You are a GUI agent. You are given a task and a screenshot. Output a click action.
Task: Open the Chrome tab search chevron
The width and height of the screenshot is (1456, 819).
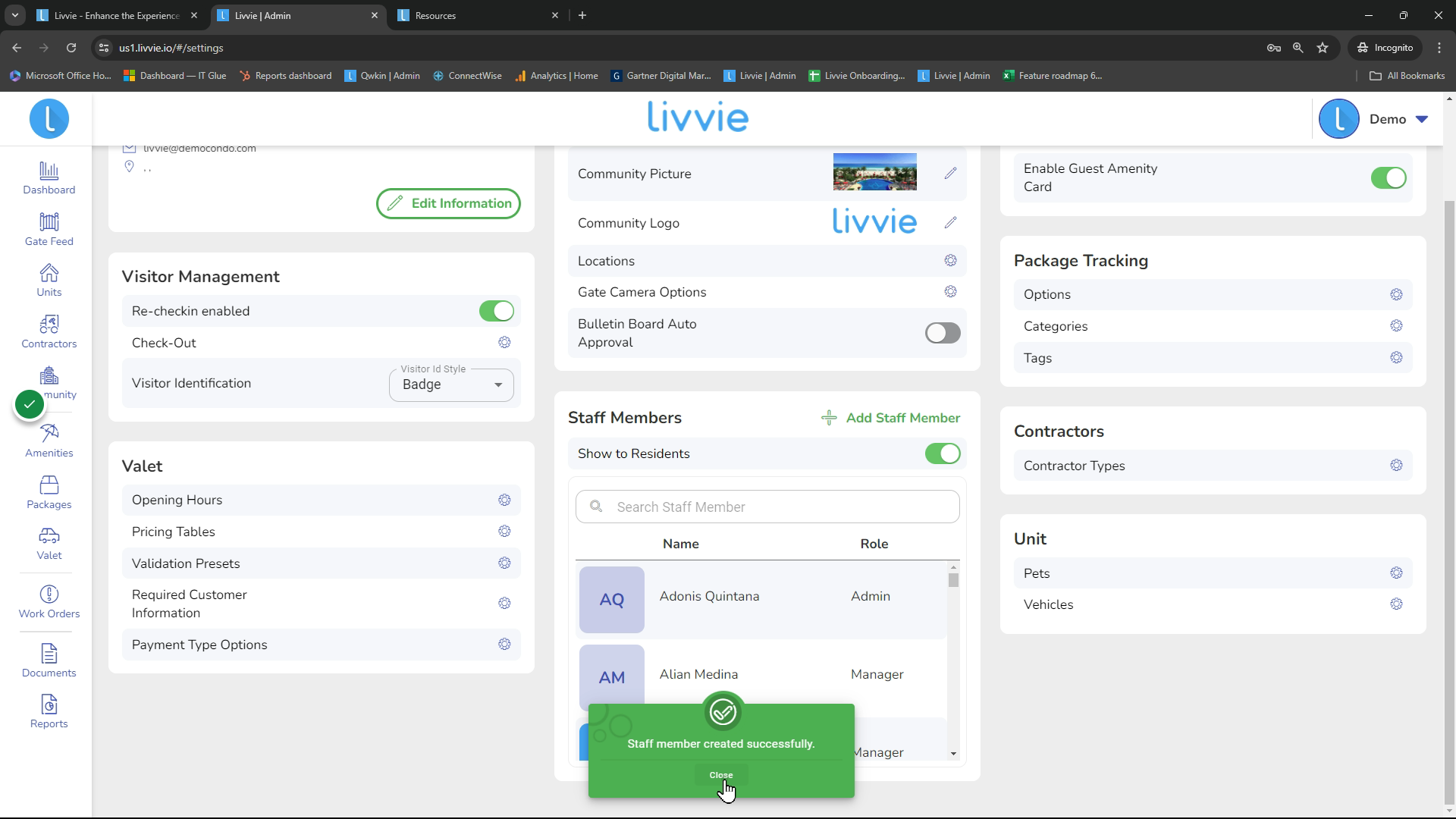14,15
